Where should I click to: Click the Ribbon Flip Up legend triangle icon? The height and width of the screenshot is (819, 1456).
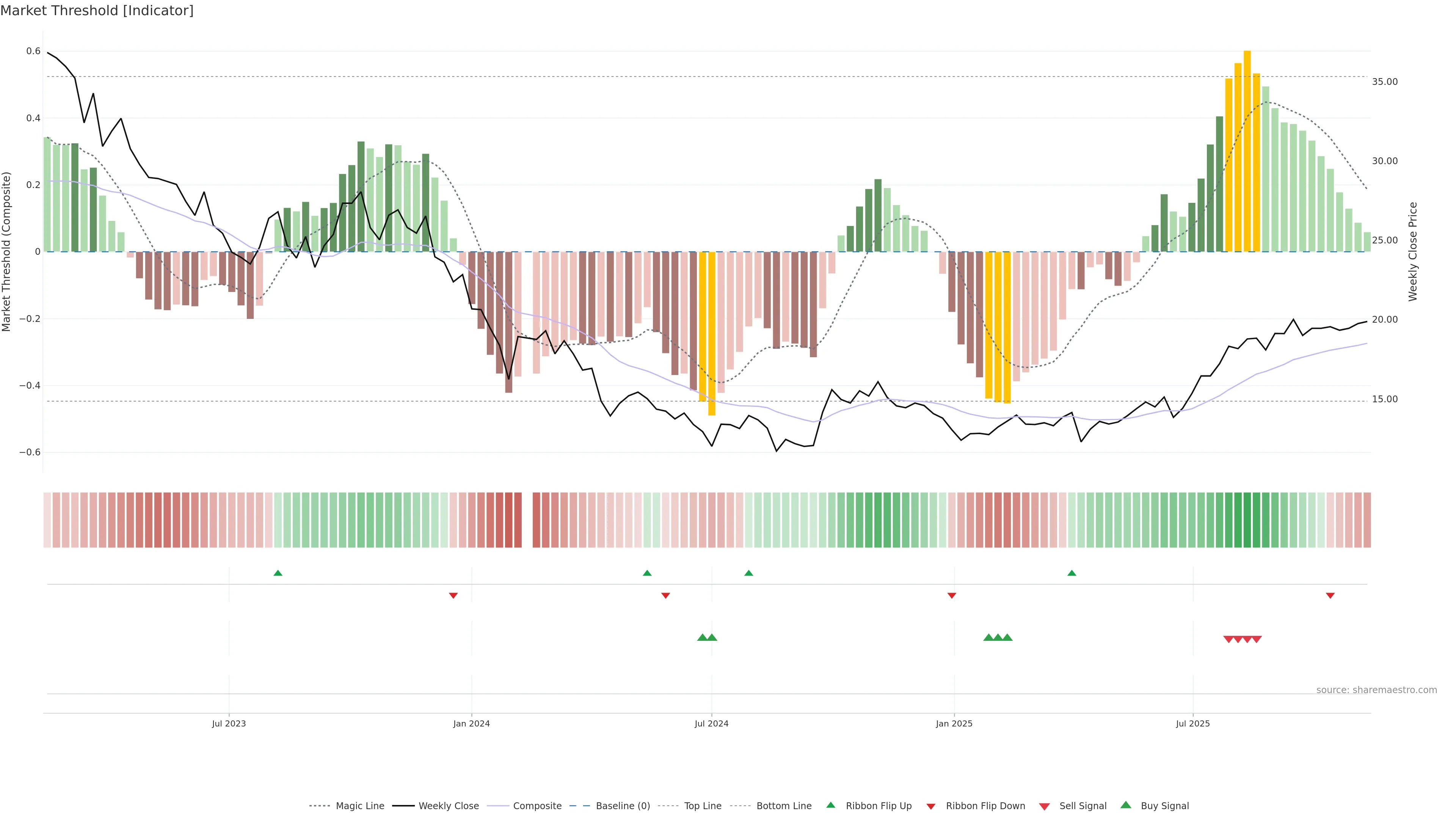(830, 805)
